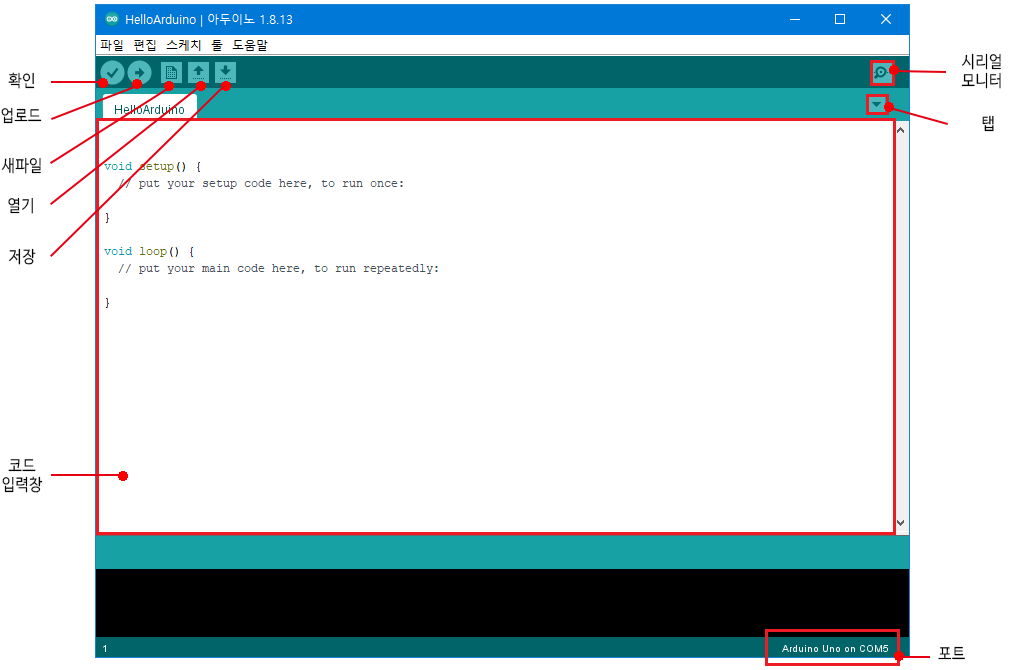Open a sketch with the Open icon
The height and width of the screenshot is (670, 1012).
click(199, 72)
